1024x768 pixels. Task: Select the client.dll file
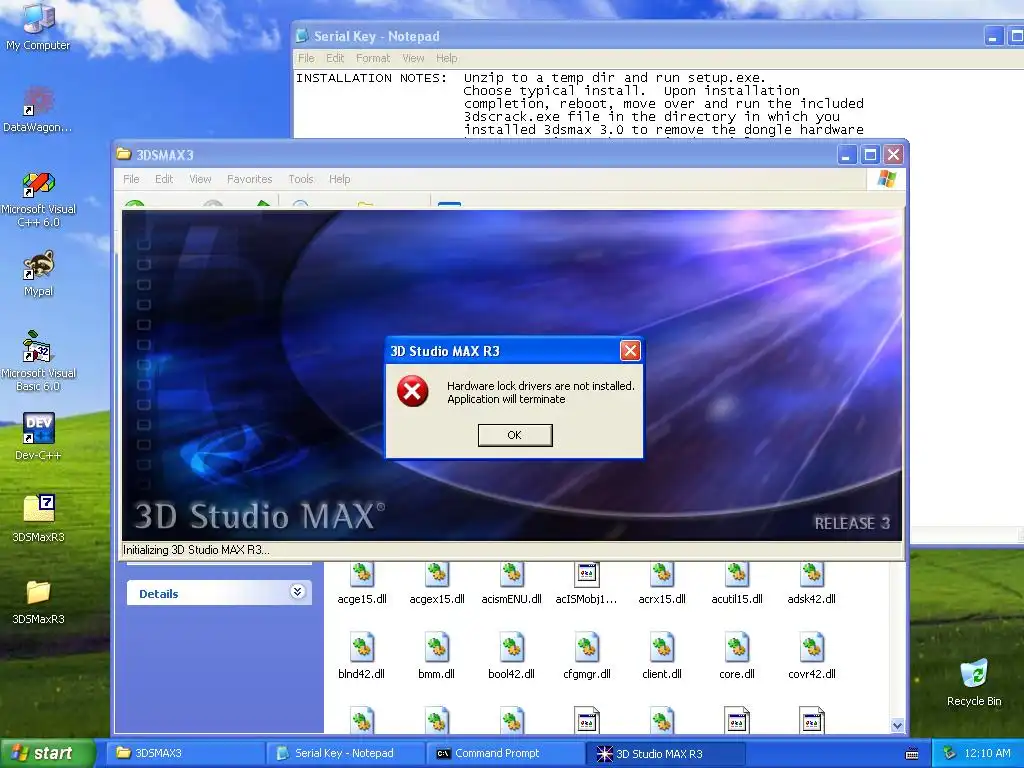pyautogui.click(x=662, y=656)
